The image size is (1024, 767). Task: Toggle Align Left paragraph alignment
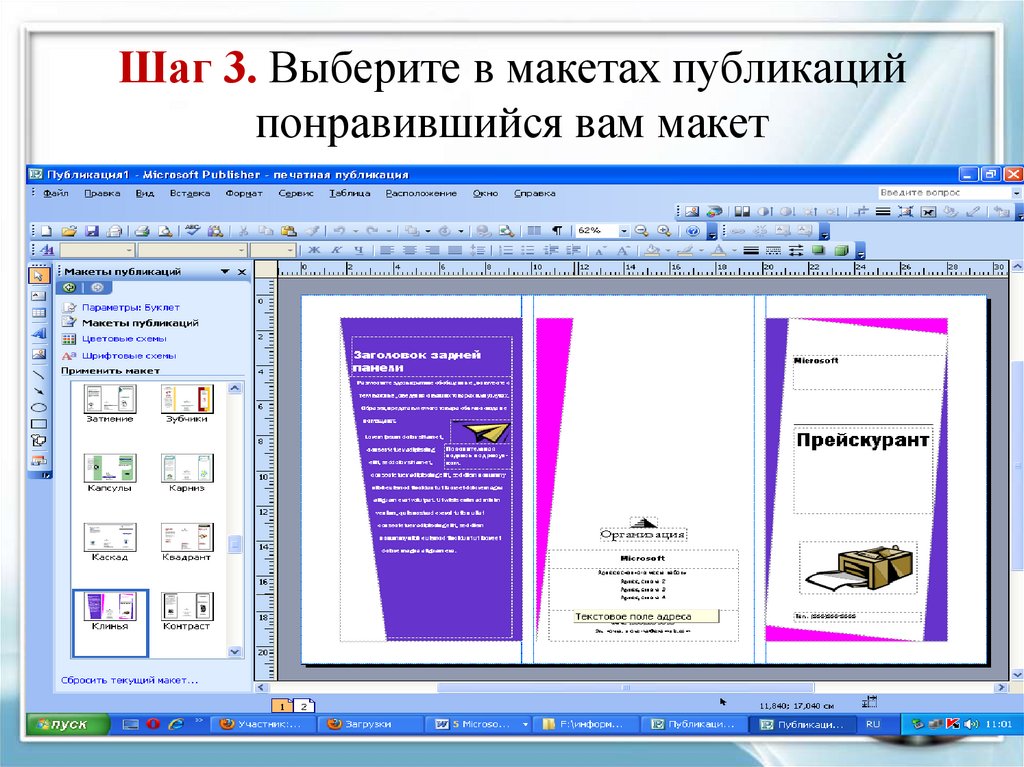click(387, 250)
